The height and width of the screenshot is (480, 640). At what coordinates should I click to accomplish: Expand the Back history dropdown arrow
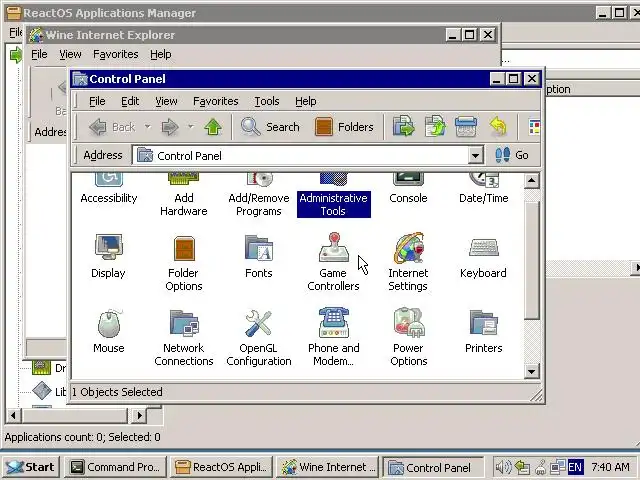pyautogui.click(x=148, y=127)
